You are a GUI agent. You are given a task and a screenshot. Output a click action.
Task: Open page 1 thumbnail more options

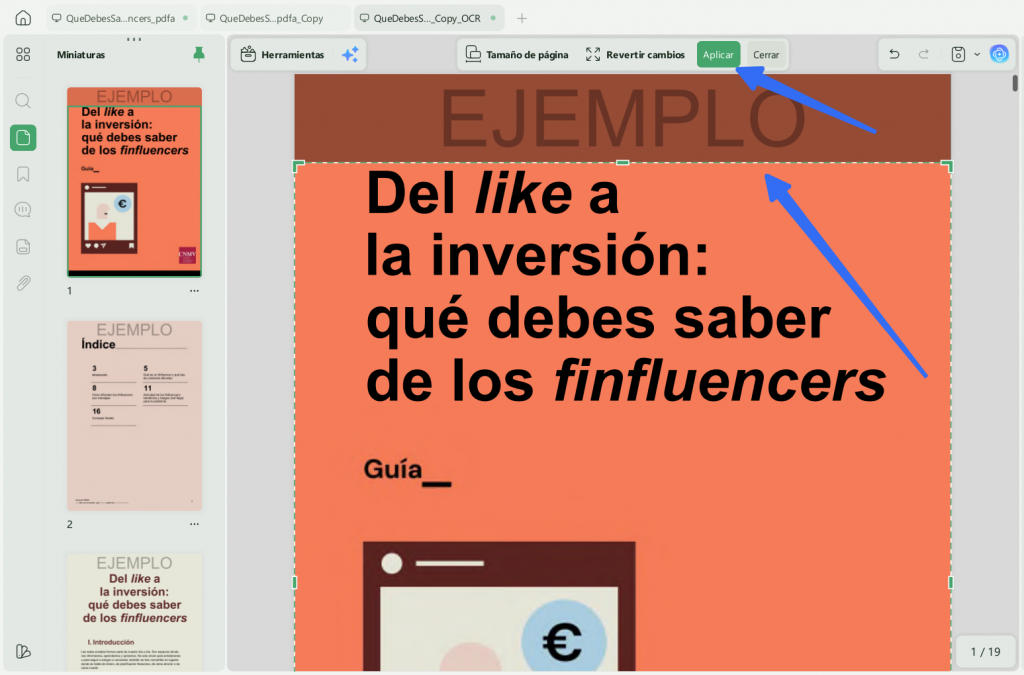click(x=195, y=291)
